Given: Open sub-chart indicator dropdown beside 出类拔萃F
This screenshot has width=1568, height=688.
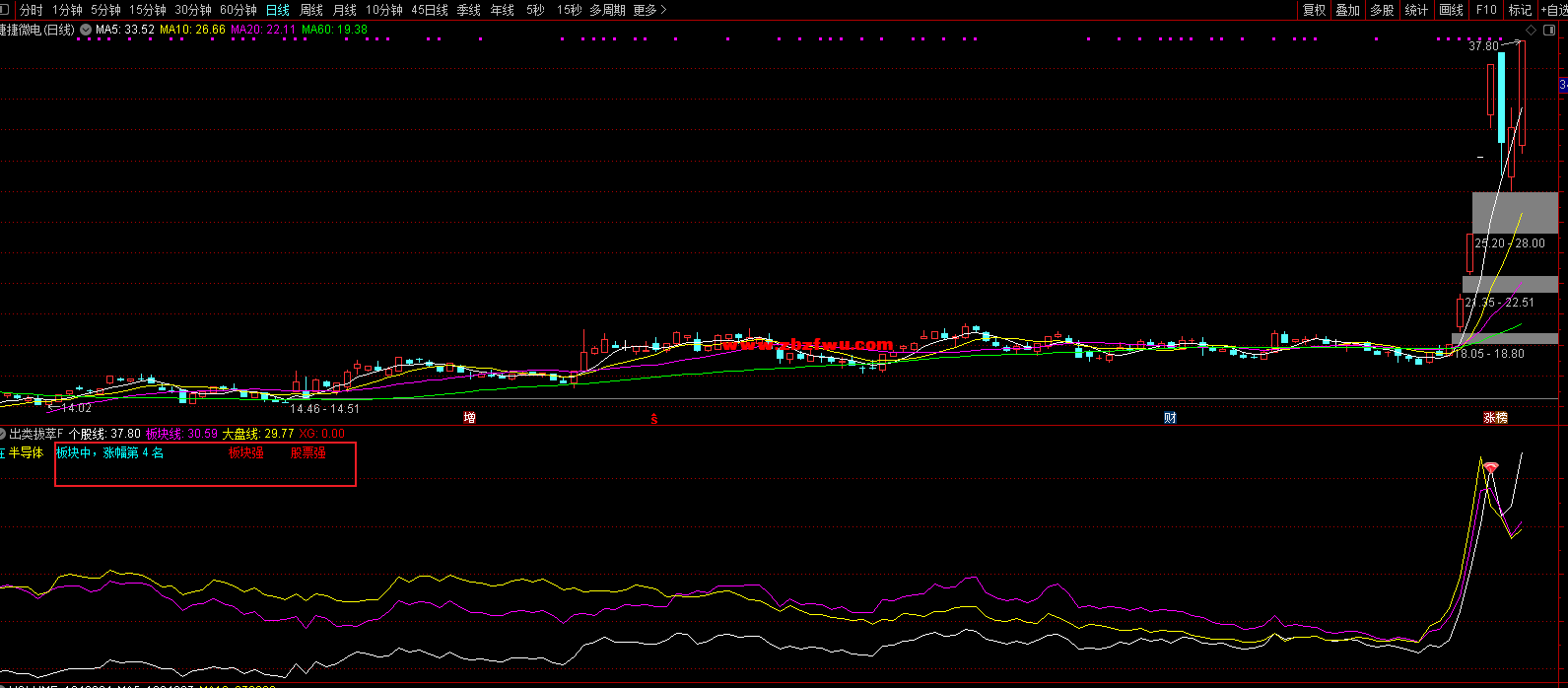Looking at the screenshot, I should (x=3, y=434).
